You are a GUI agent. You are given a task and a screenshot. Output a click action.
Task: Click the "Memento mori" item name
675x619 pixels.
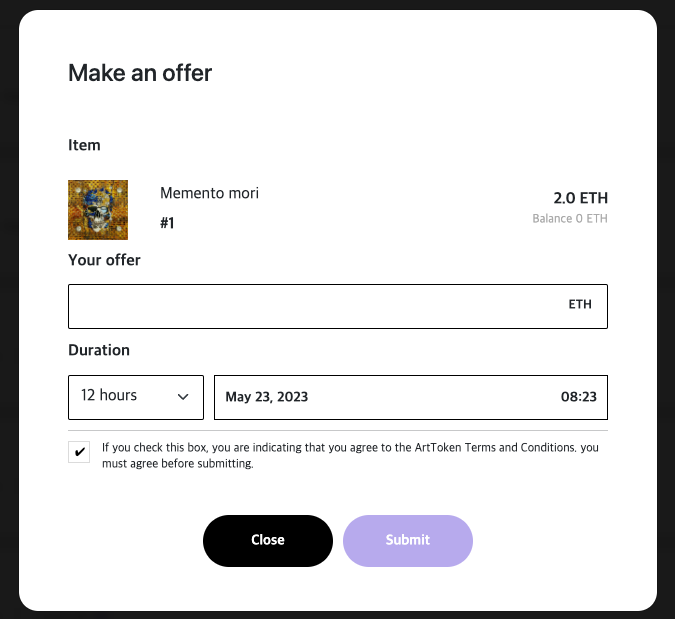pyautogui.click(x=209, y=193)
